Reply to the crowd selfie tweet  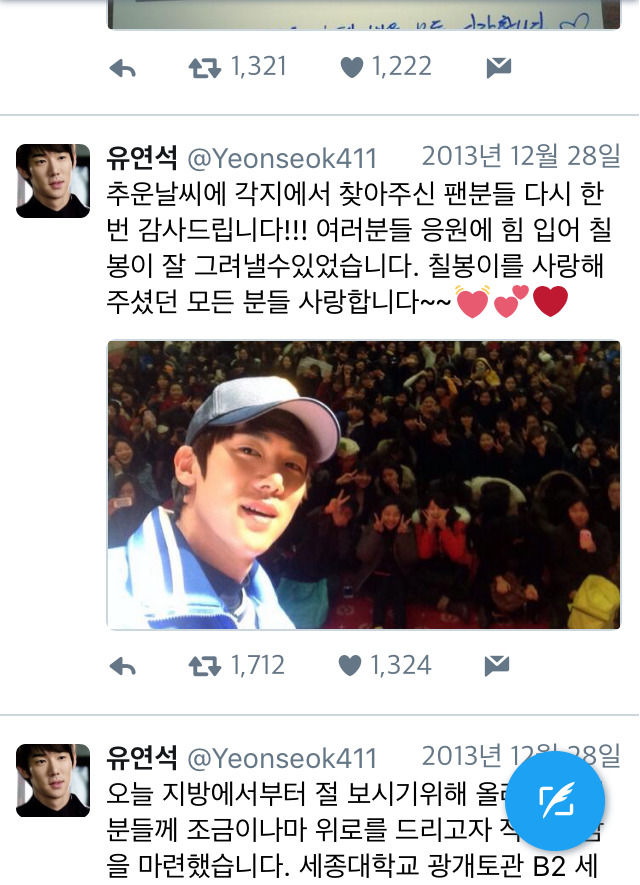click(122, 667)
